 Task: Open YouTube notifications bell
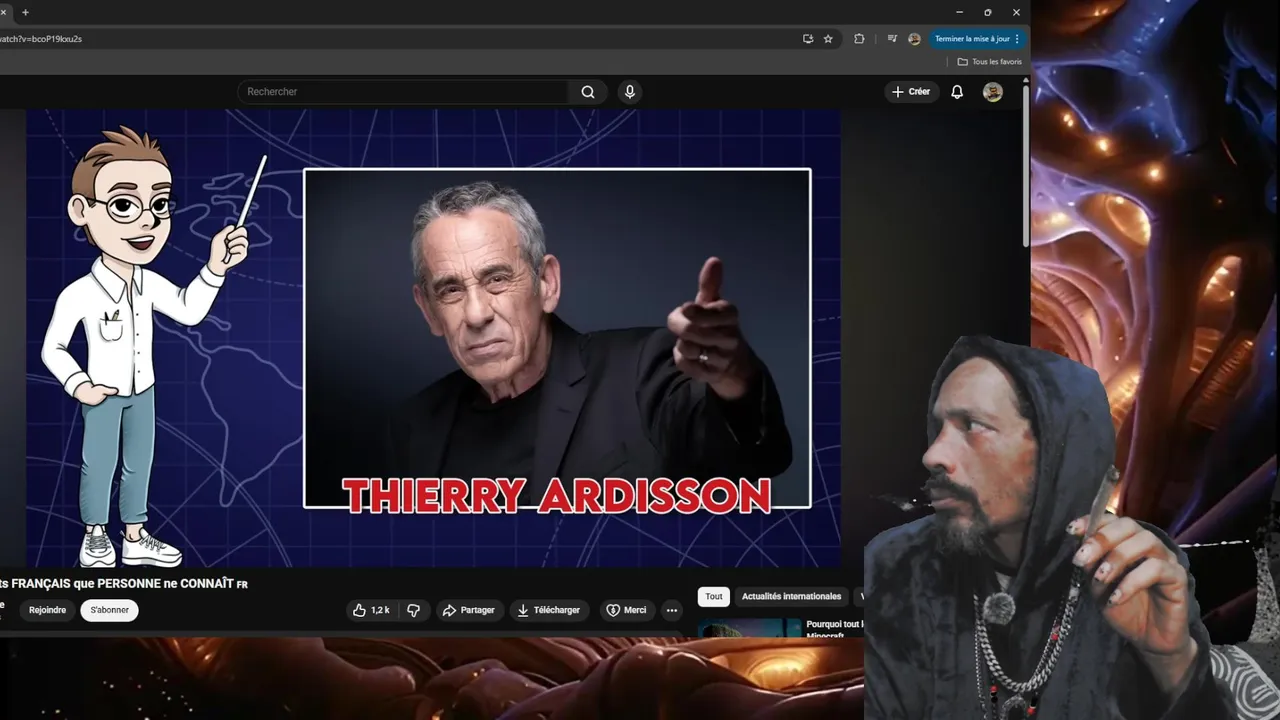point(957,92)
